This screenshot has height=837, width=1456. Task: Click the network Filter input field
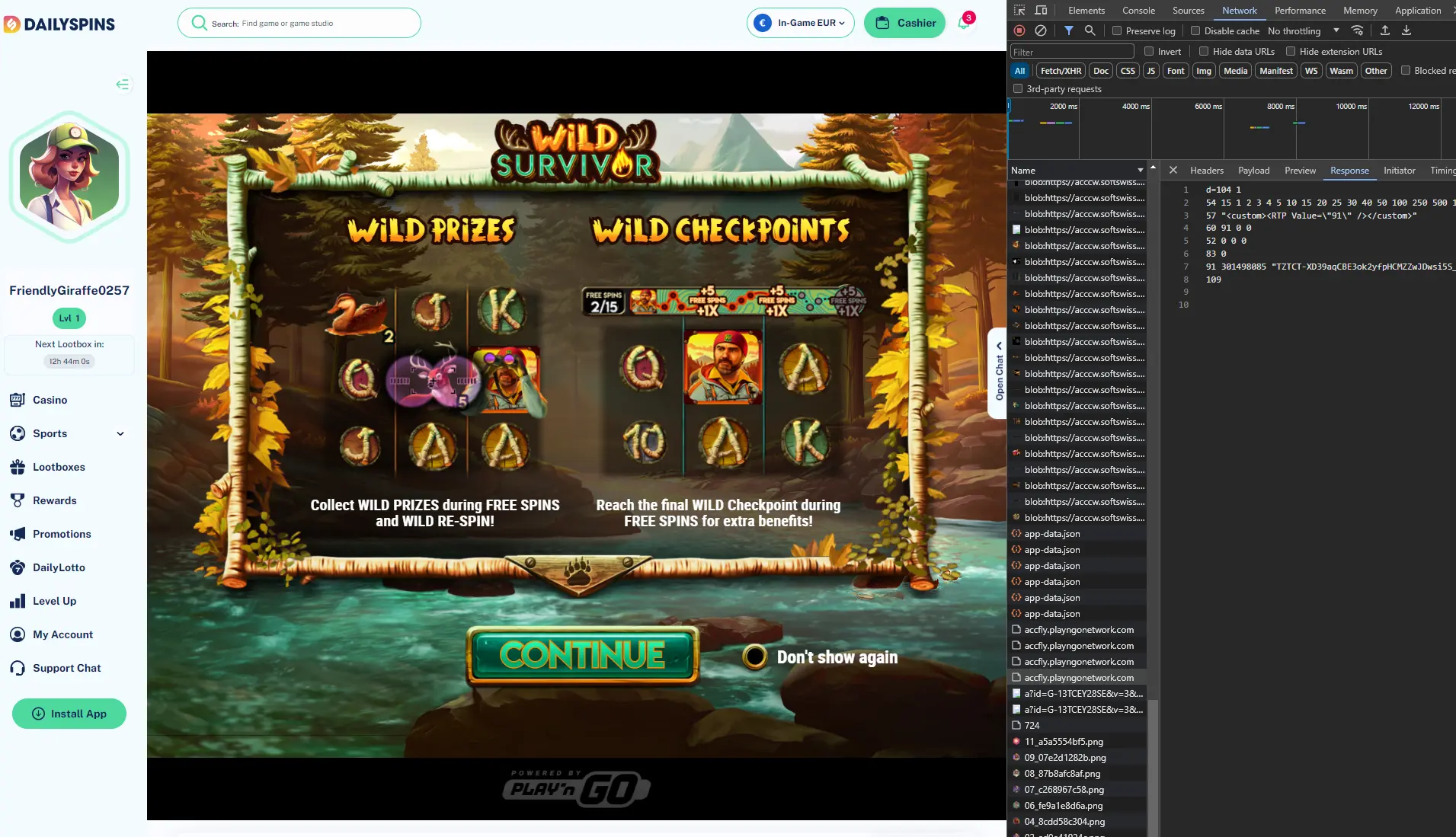(x=1071, y=52)
